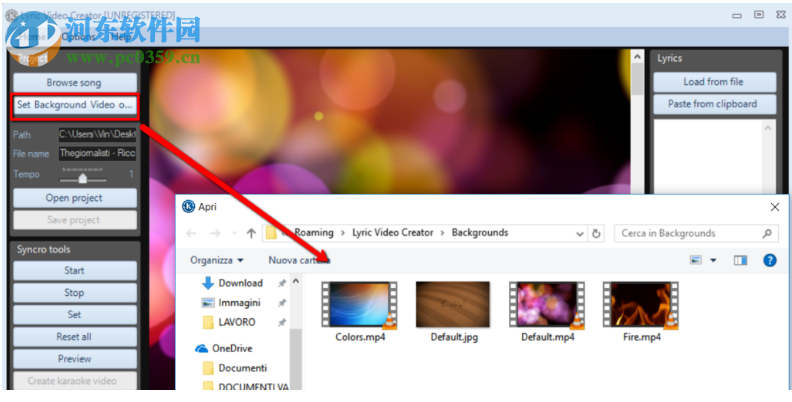The height and width of the screenshot is (402, 792).
Task: Open the LAVORO folder in sidebar
Action: click(229, 322)
